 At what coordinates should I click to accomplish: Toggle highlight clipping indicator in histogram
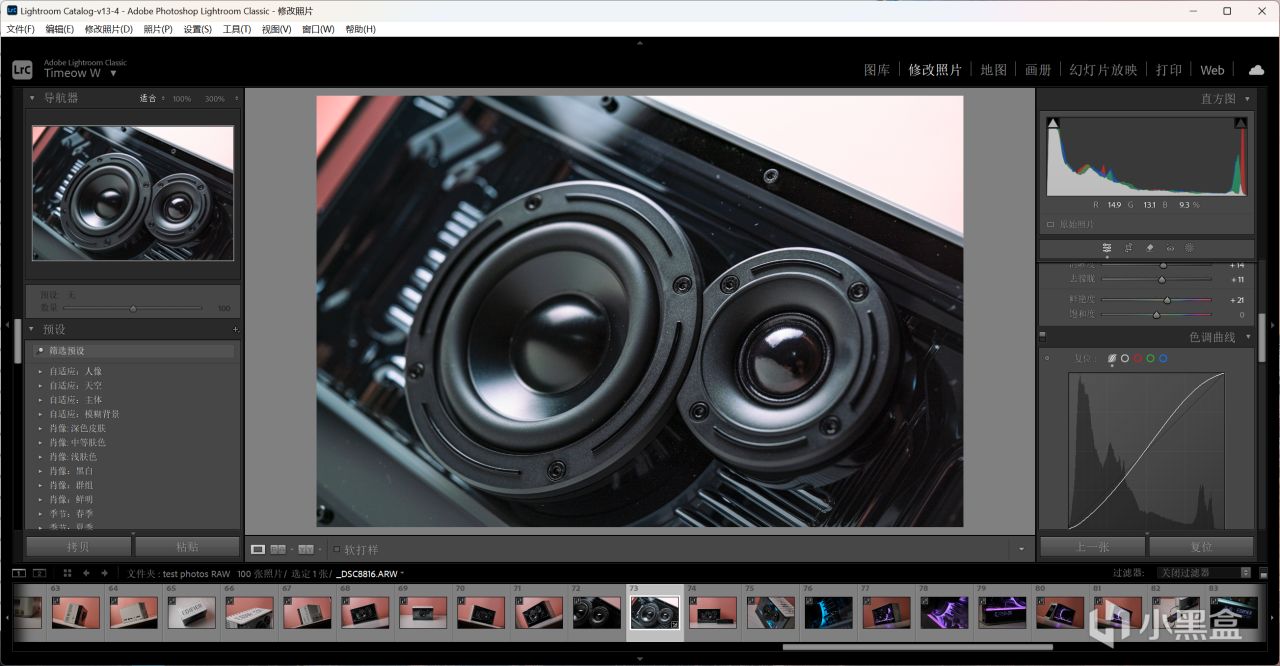click(x=1240, y=123)
